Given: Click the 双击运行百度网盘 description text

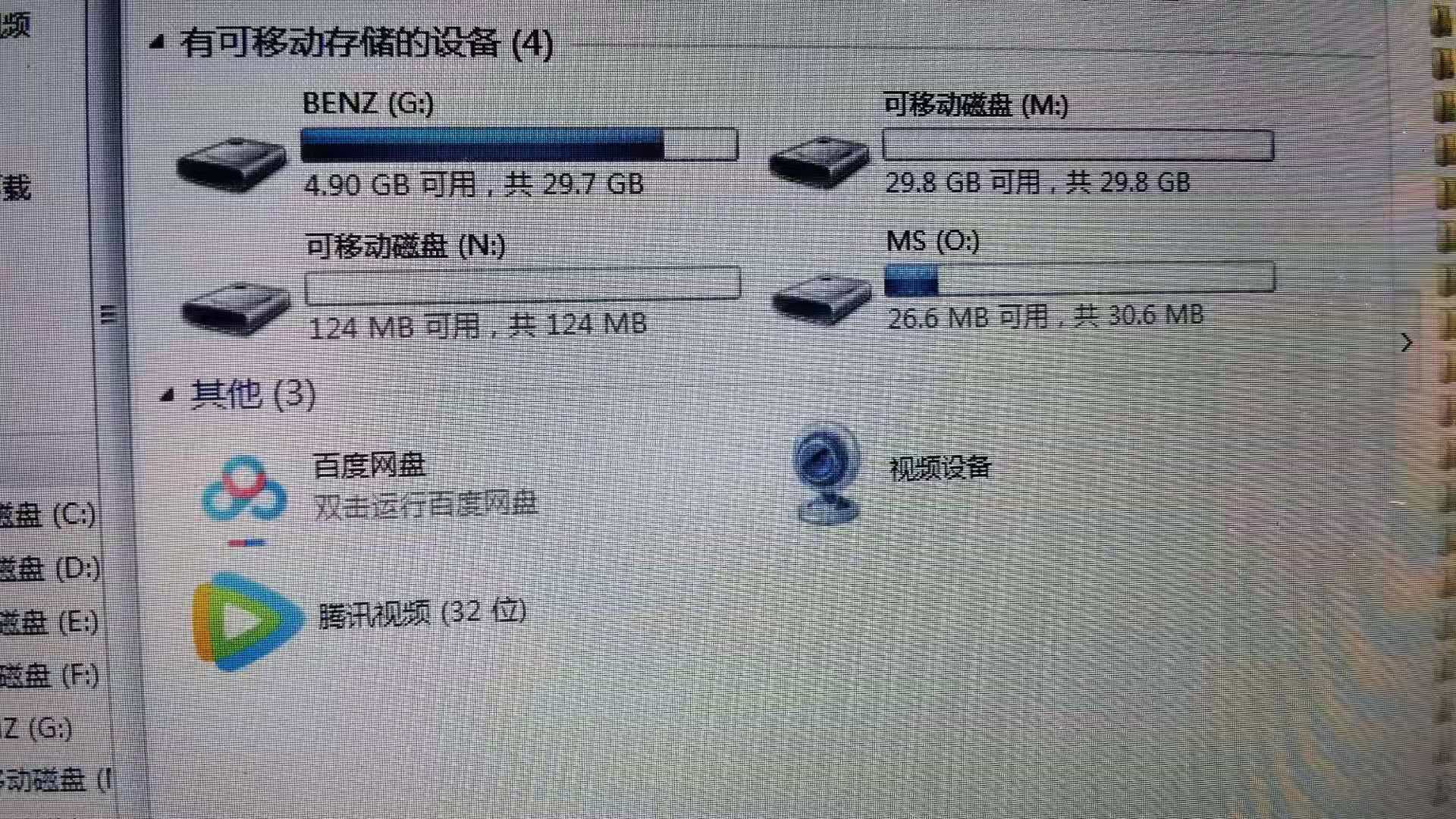Looking at the screenshot, I should (425, 504).
